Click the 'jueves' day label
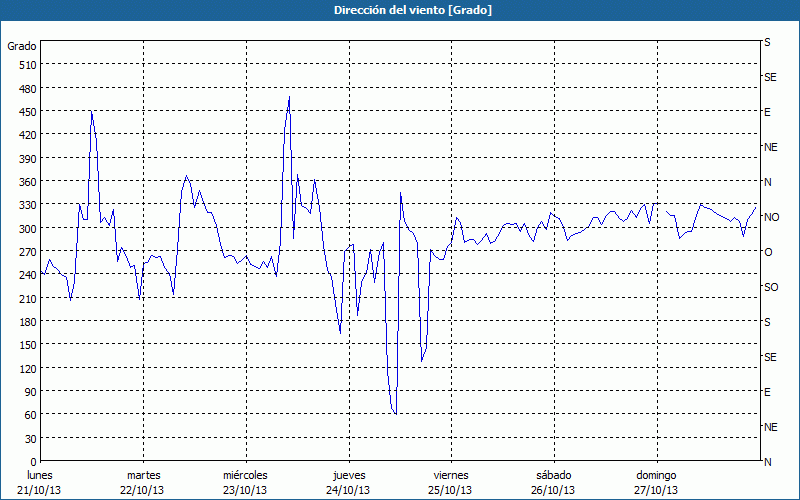 pyautogui.click(x=348, y=475)
